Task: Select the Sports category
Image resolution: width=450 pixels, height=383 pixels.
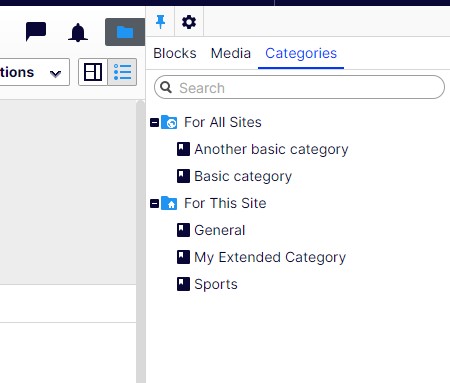Action: click(x=216, y=284)
